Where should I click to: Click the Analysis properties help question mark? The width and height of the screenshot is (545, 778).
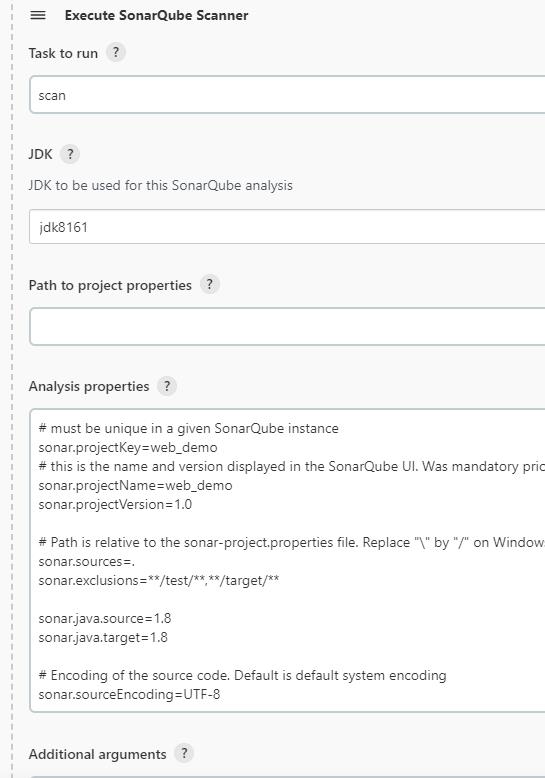167,386
